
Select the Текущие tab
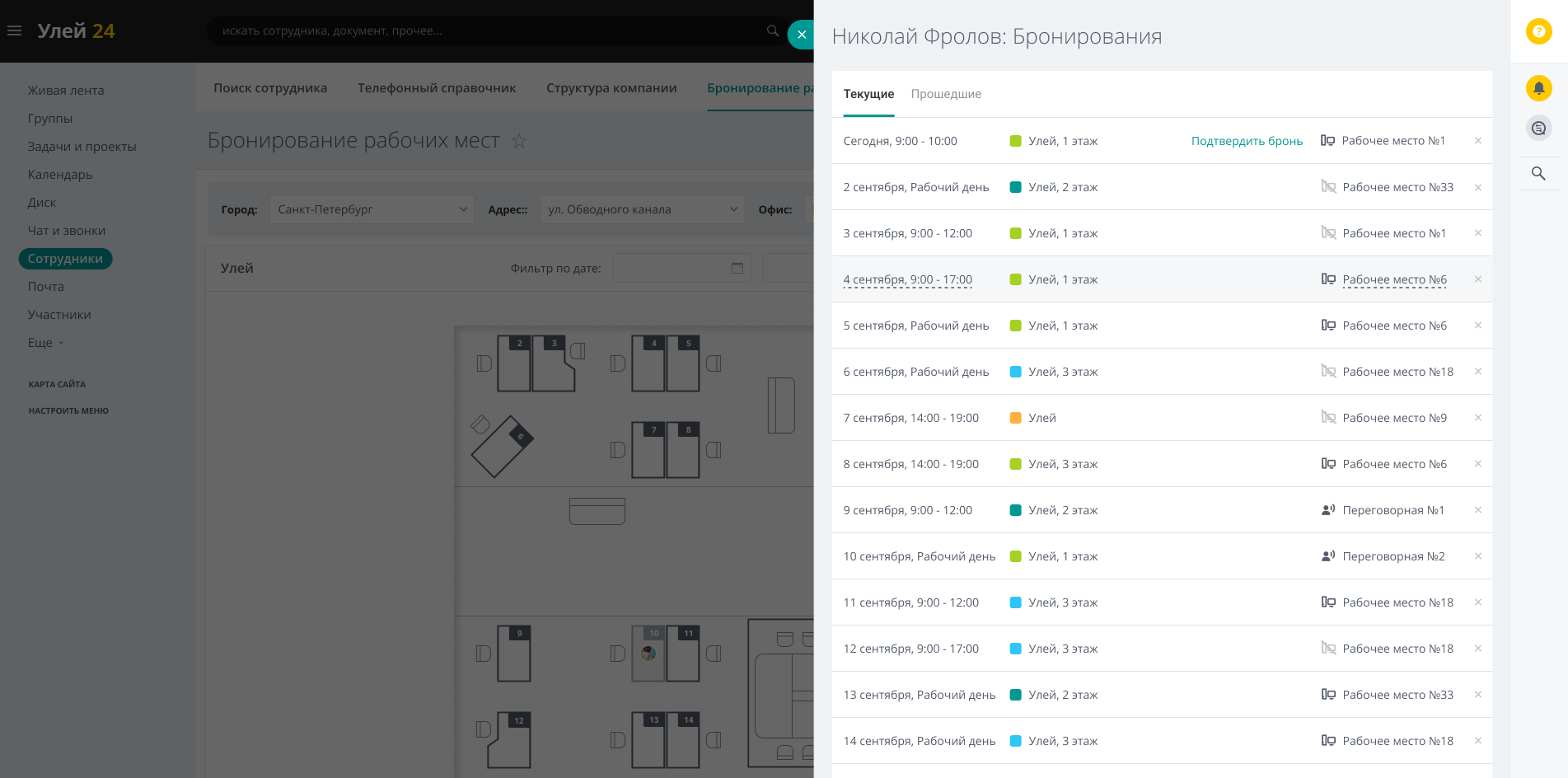pos(868,94)
